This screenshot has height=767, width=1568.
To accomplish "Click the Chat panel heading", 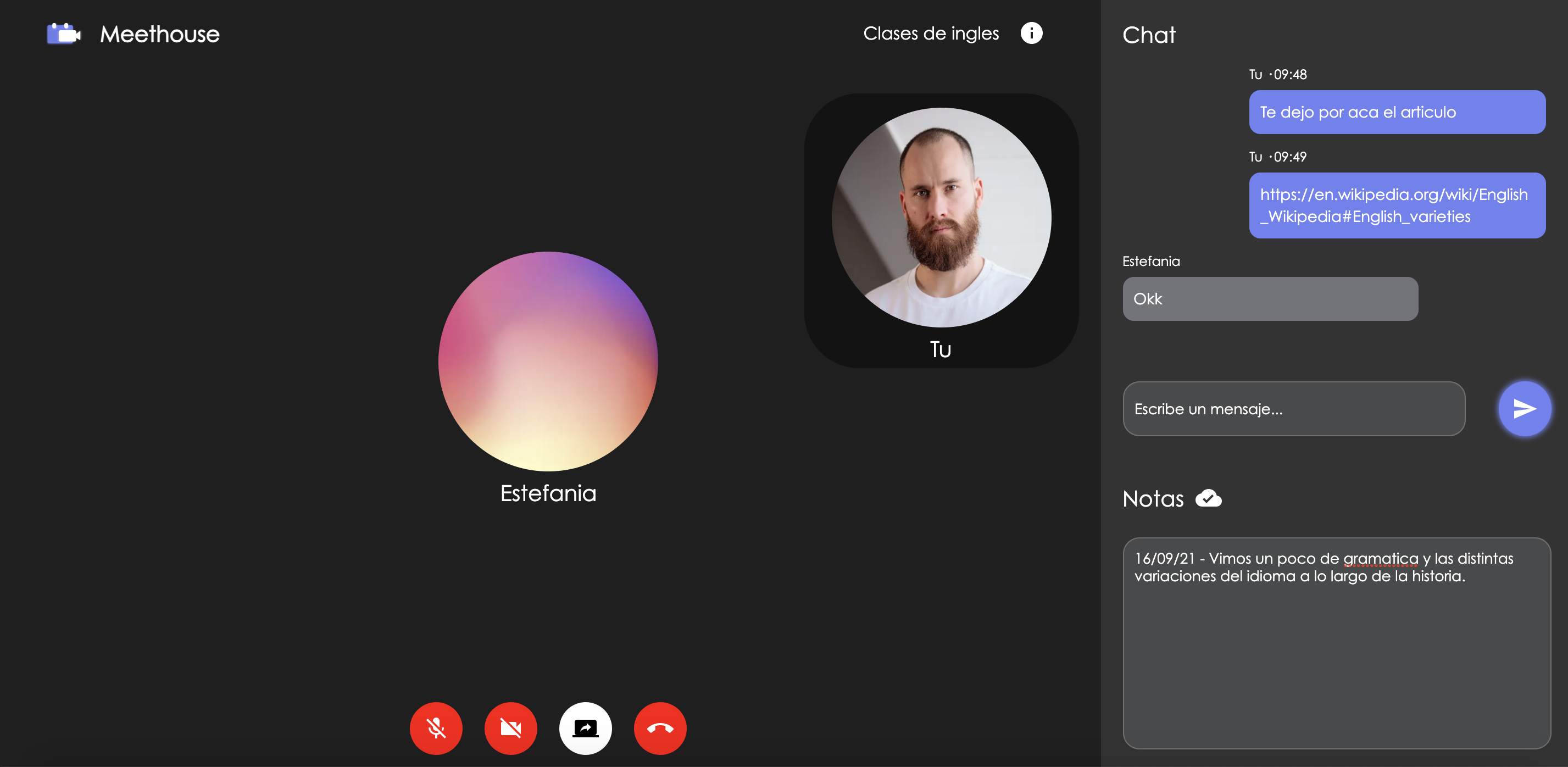I will click(x=1149, y=35).
